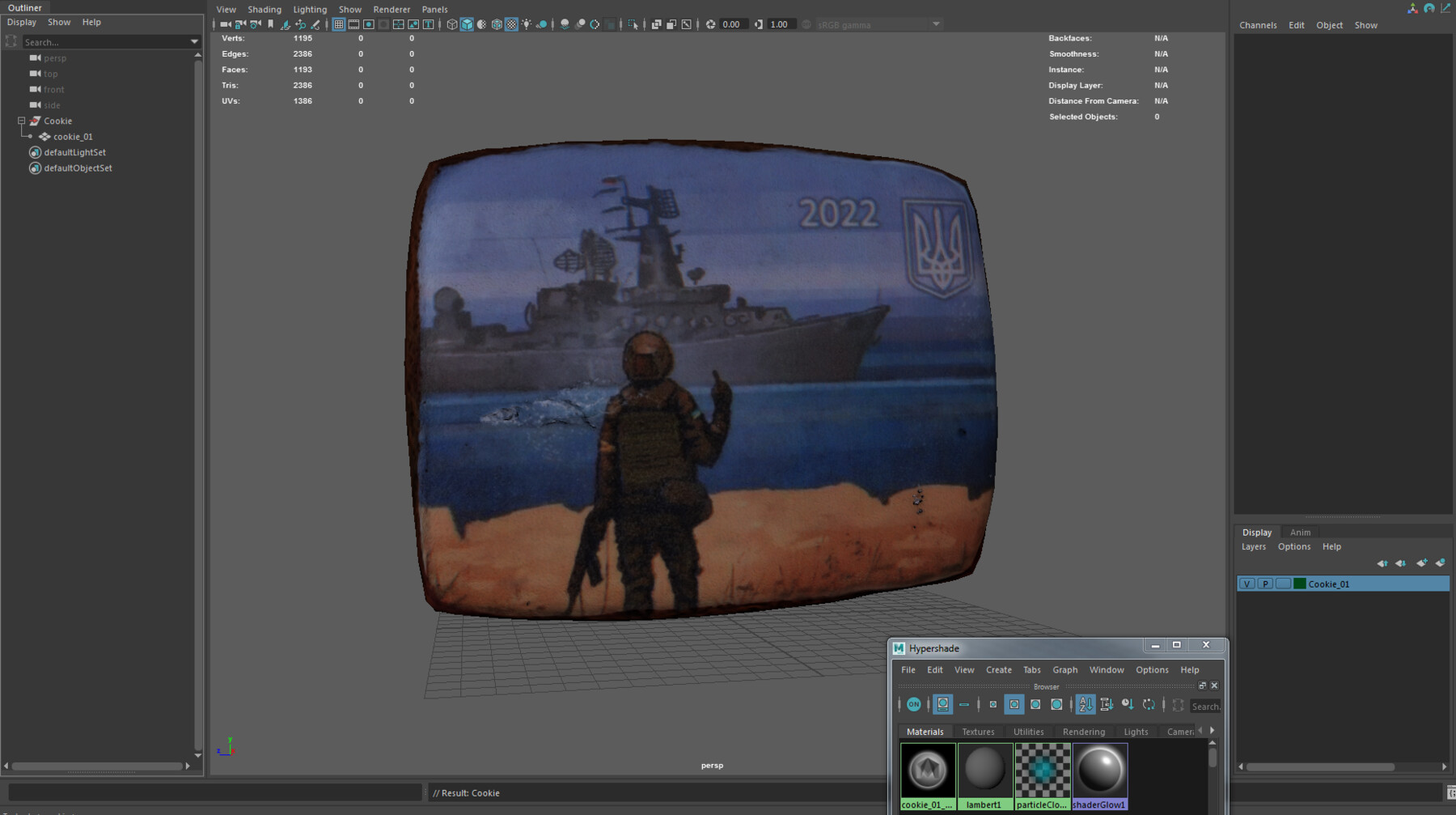Click move layer up icon
Viewport: 1456px width, 815px height.
(x=1382, y=563)
